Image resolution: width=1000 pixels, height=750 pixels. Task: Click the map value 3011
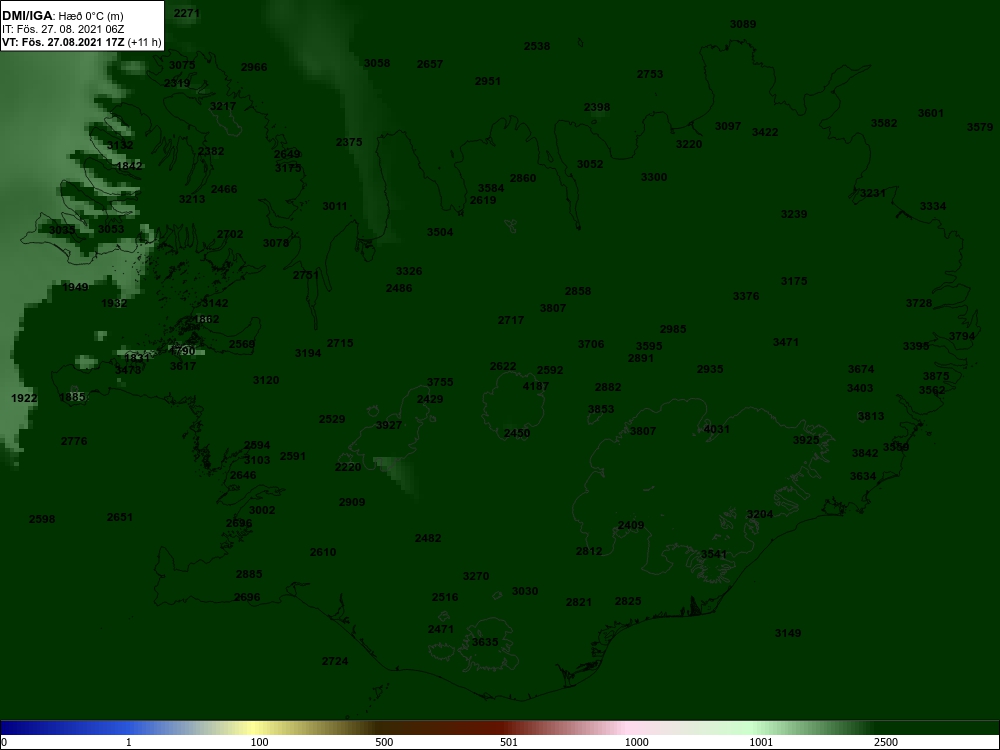335,206
